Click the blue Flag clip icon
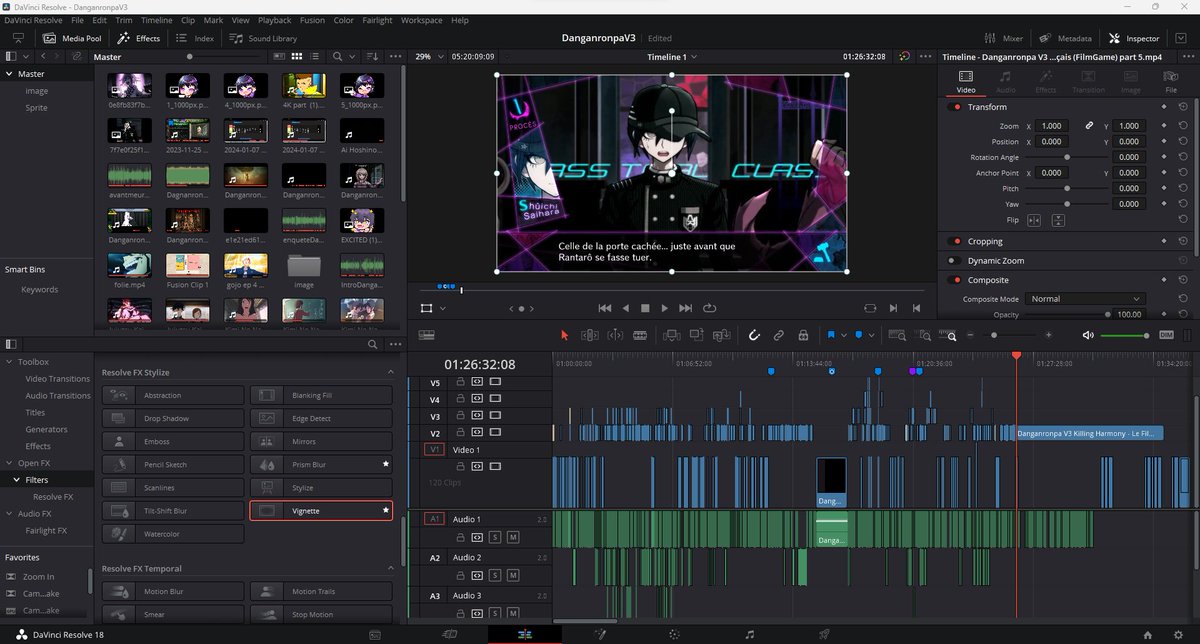 point(831,335)
